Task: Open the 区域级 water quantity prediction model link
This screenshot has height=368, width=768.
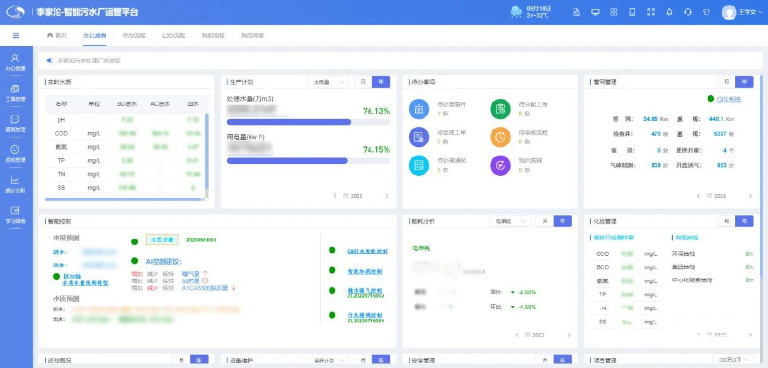Action: click(86, 280)
